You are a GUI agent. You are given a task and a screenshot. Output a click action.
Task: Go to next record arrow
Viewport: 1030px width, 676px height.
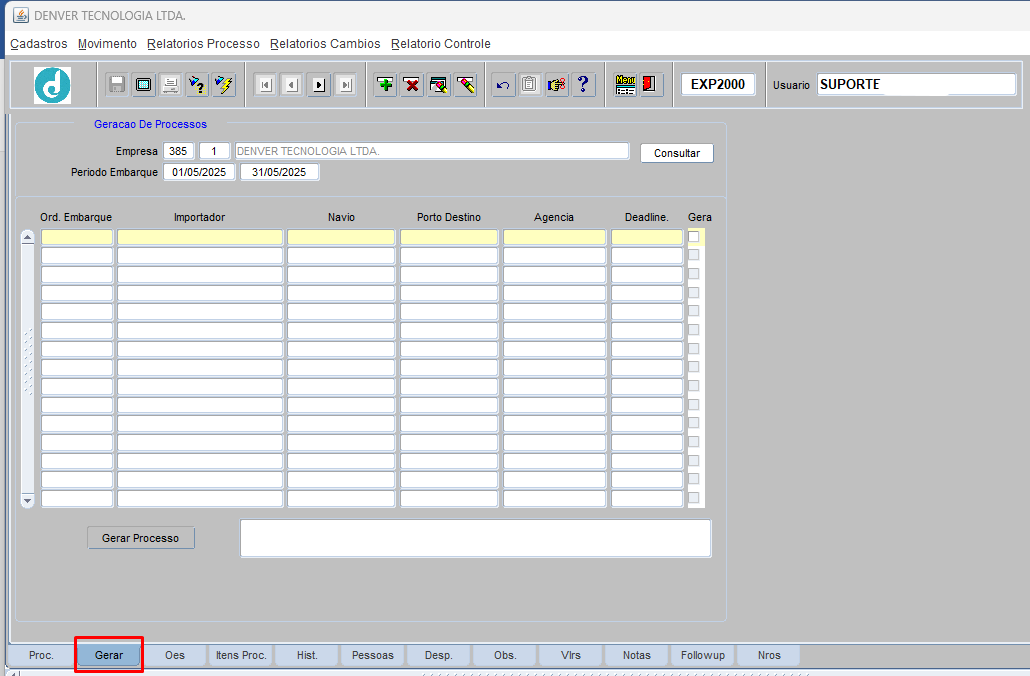318,85
